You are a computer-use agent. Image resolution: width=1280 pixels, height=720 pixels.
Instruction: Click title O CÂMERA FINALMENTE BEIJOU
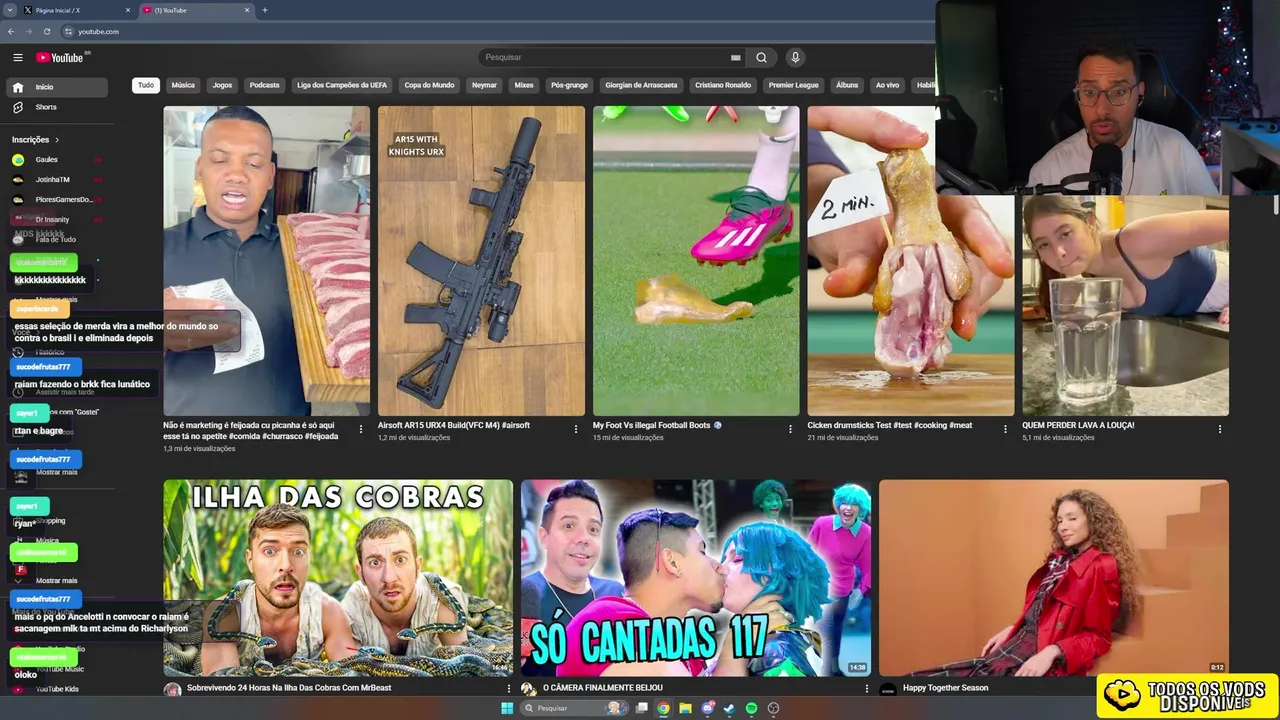point(603,688)
